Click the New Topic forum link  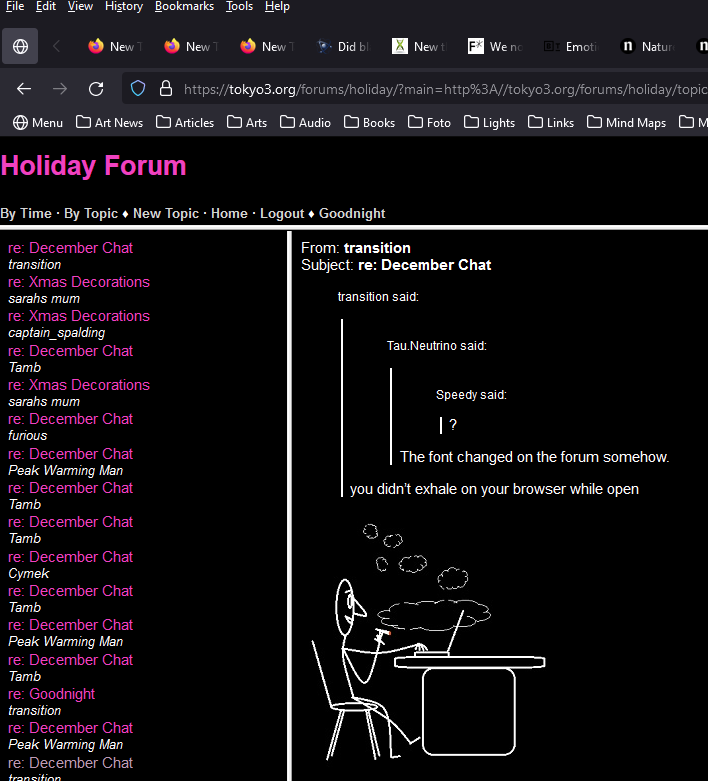[x=165, y=213]
